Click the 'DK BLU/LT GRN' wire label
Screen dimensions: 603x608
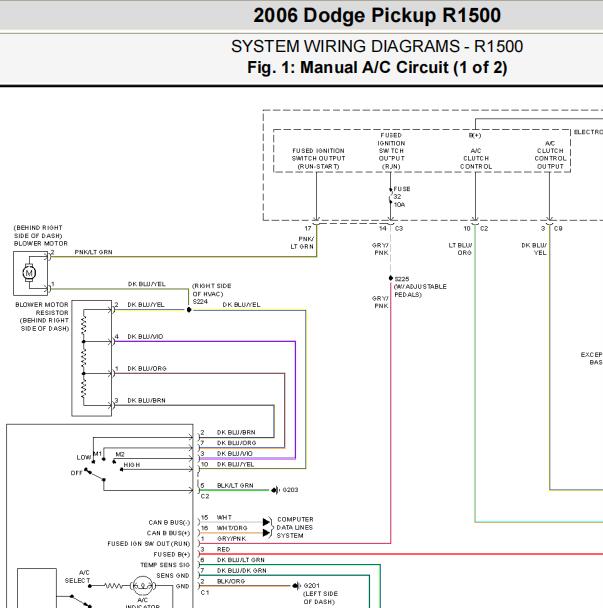[240, 560]
